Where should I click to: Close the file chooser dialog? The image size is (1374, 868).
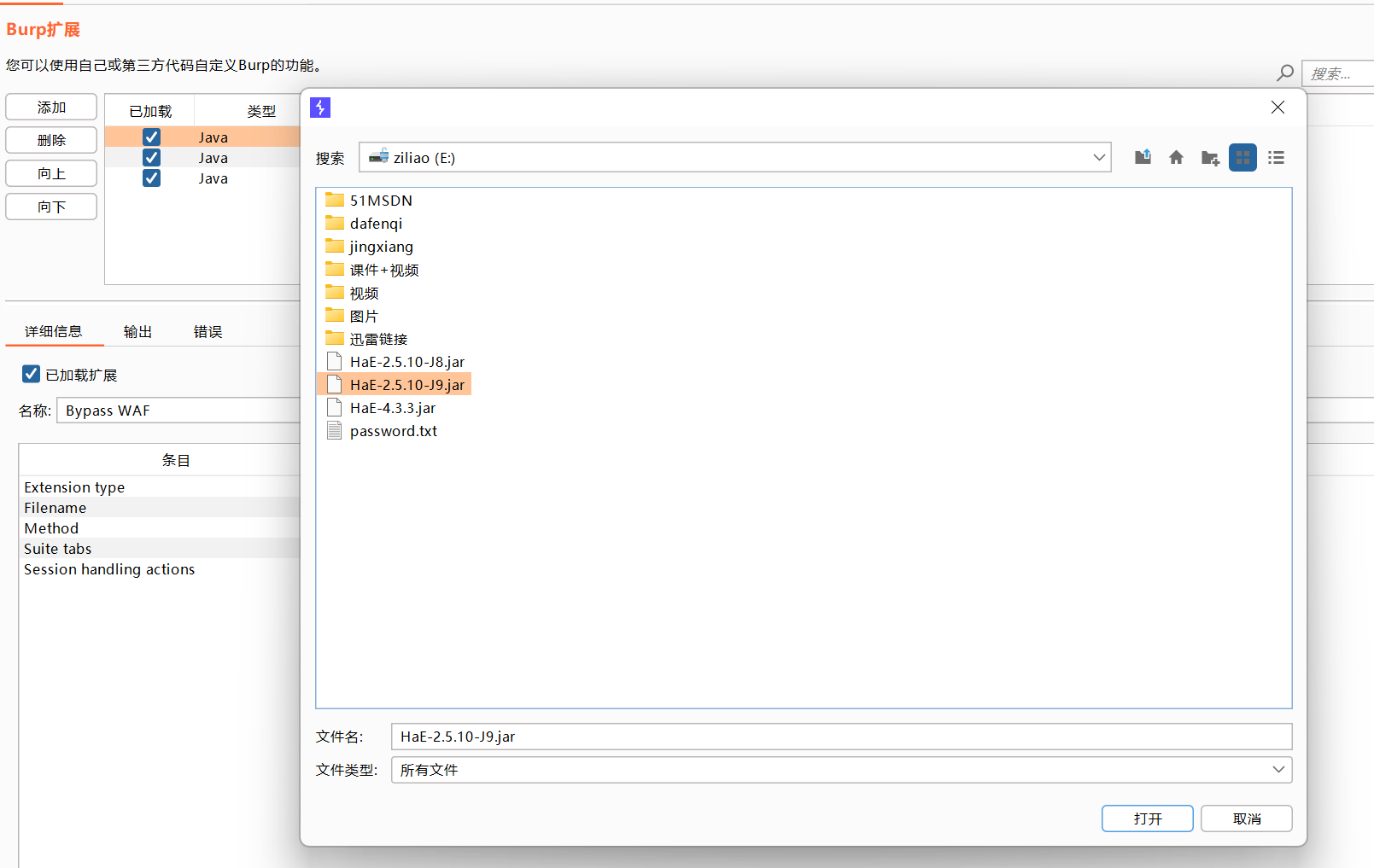pyautogui.click(x=1278, y=107)
